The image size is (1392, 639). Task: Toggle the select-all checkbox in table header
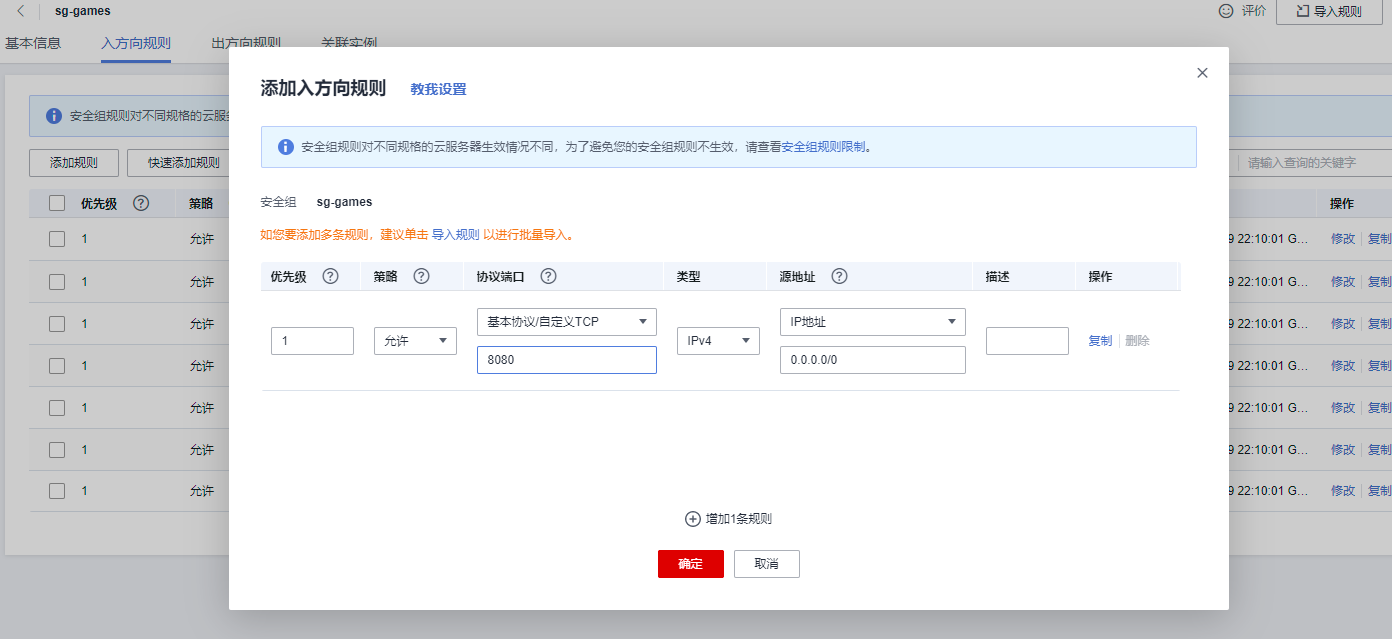click(x=57, y=203)
